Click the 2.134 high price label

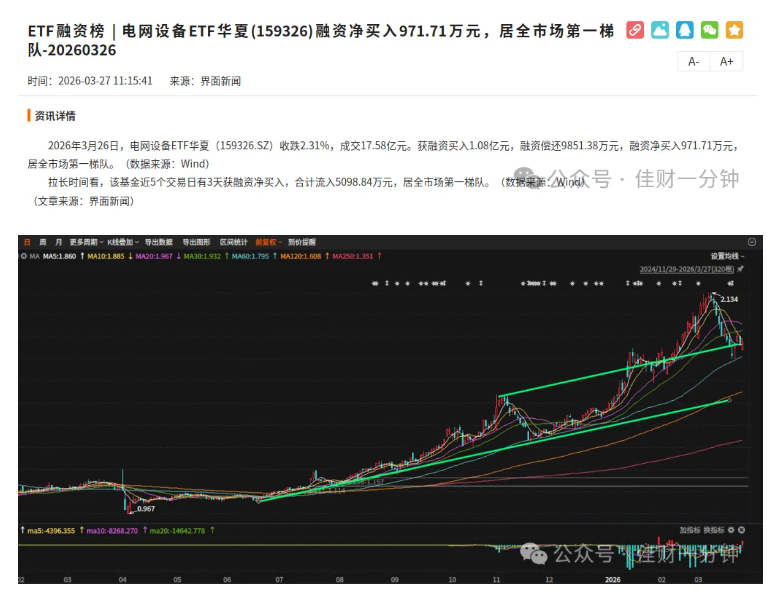pyautogui.click(x=729, y=299)
